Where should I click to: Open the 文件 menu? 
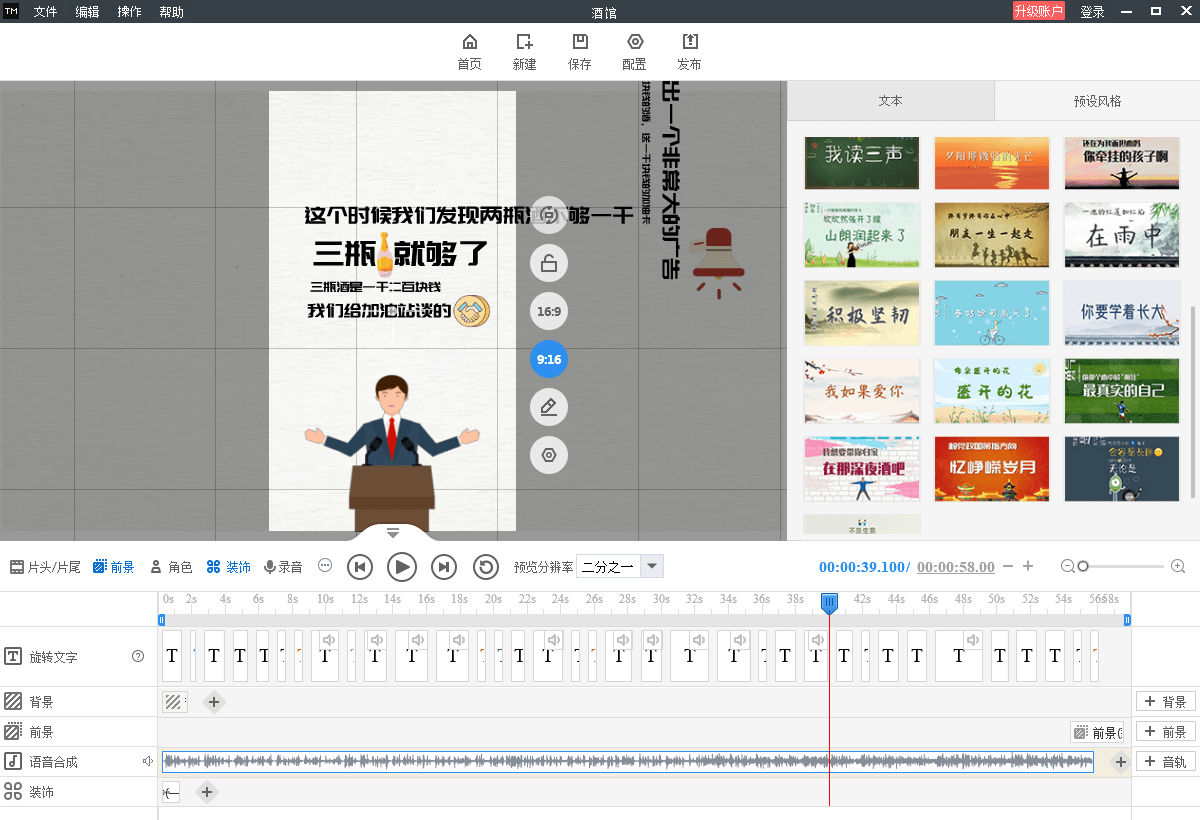point(46,12)
